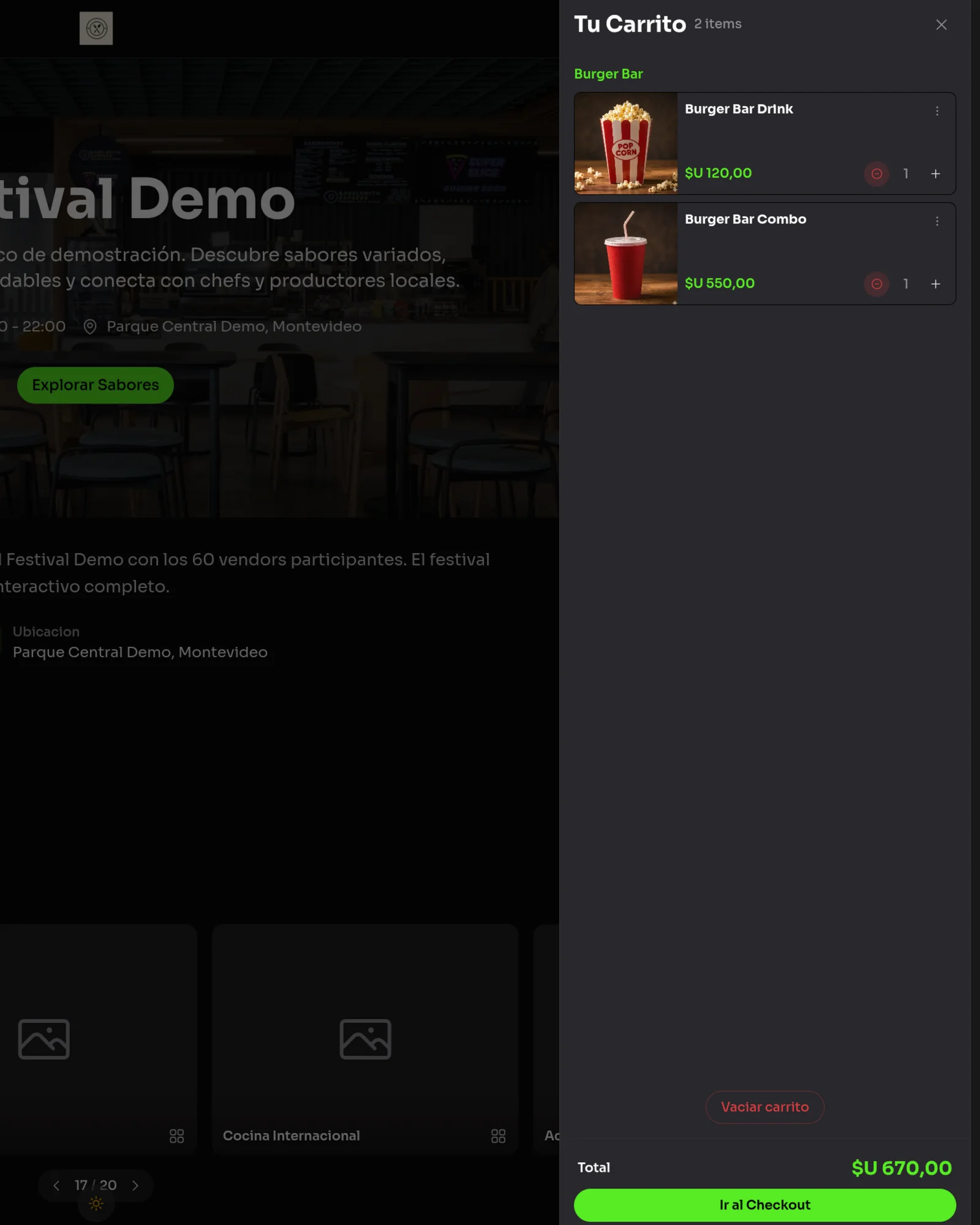Click the popcorn thumbnail of Burger Bar Drink
Viewport: 980px width, 1225px height.
pyautogui.click(x=626, y=143)
